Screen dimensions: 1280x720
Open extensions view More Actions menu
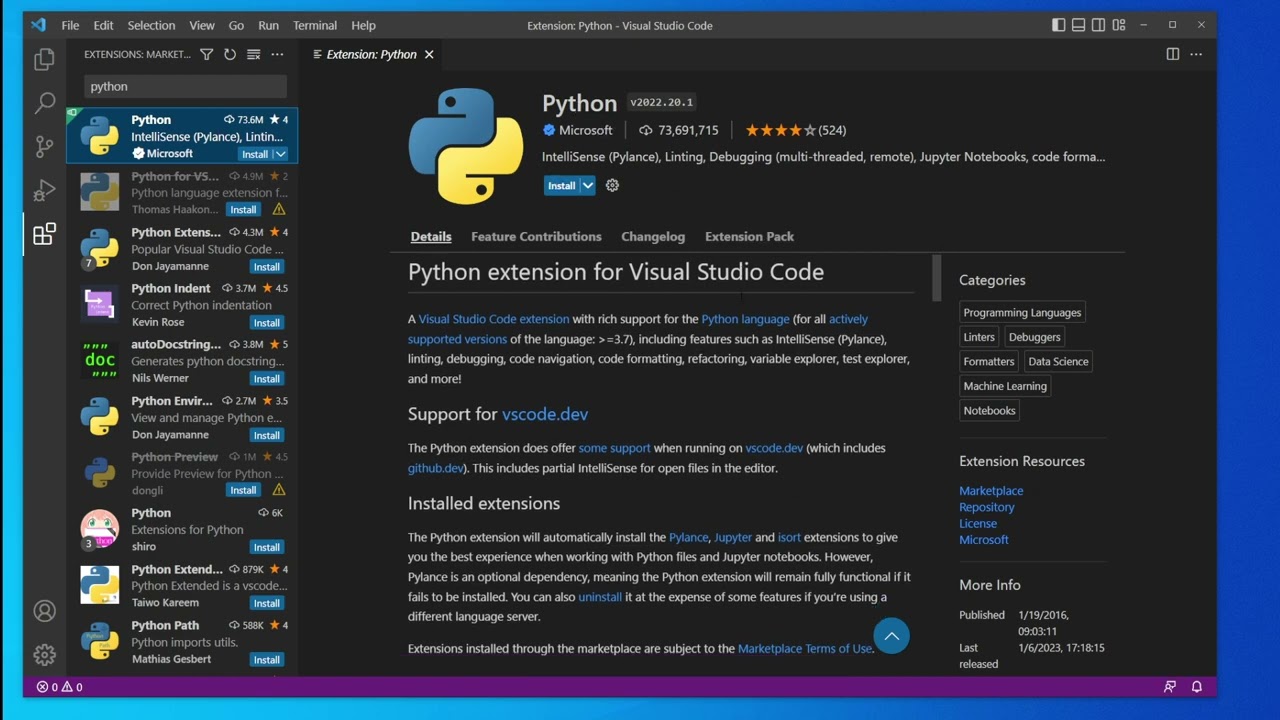(x=277, y=54)
